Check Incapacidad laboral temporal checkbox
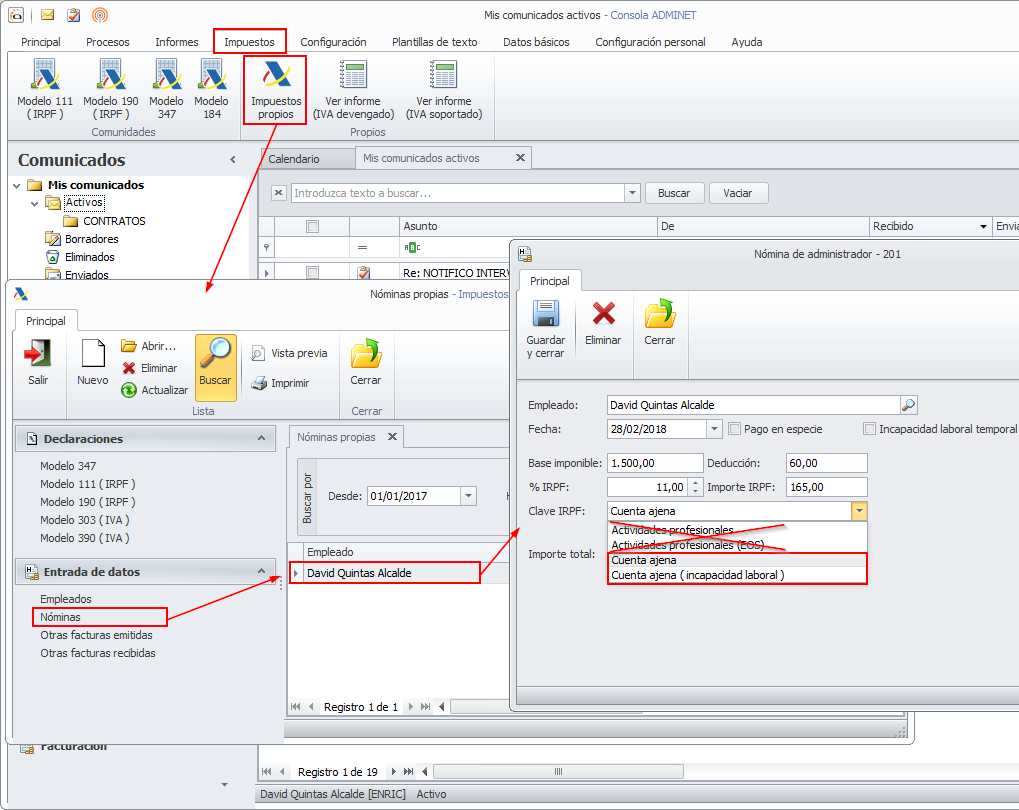The image size is (1019, 810). point(869,429)
